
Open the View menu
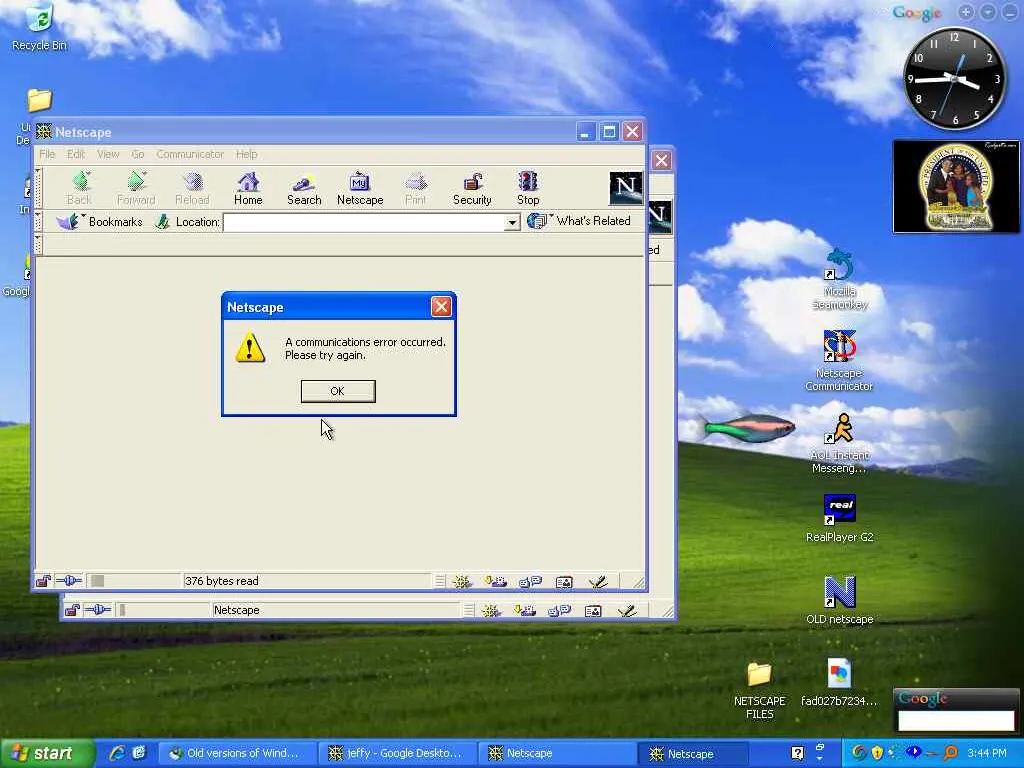click(108, 154)
